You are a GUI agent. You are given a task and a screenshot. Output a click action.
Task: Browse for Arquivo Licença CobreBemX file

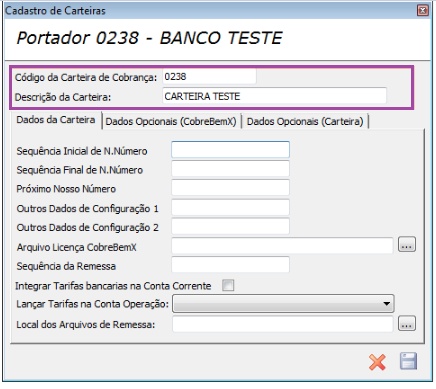click(x=407, y=245)
